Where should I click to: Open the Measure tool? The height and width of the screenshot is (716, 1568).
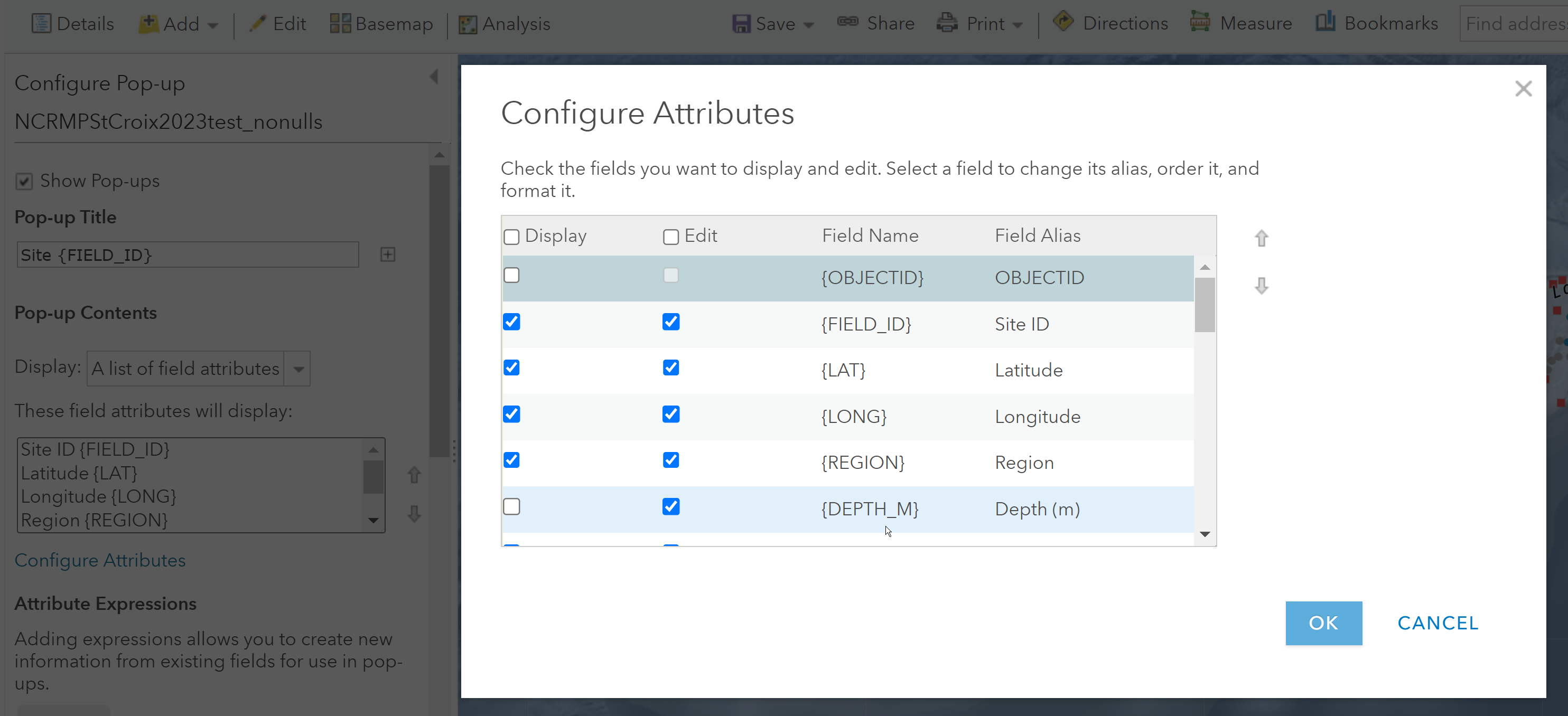(1241, 23)
